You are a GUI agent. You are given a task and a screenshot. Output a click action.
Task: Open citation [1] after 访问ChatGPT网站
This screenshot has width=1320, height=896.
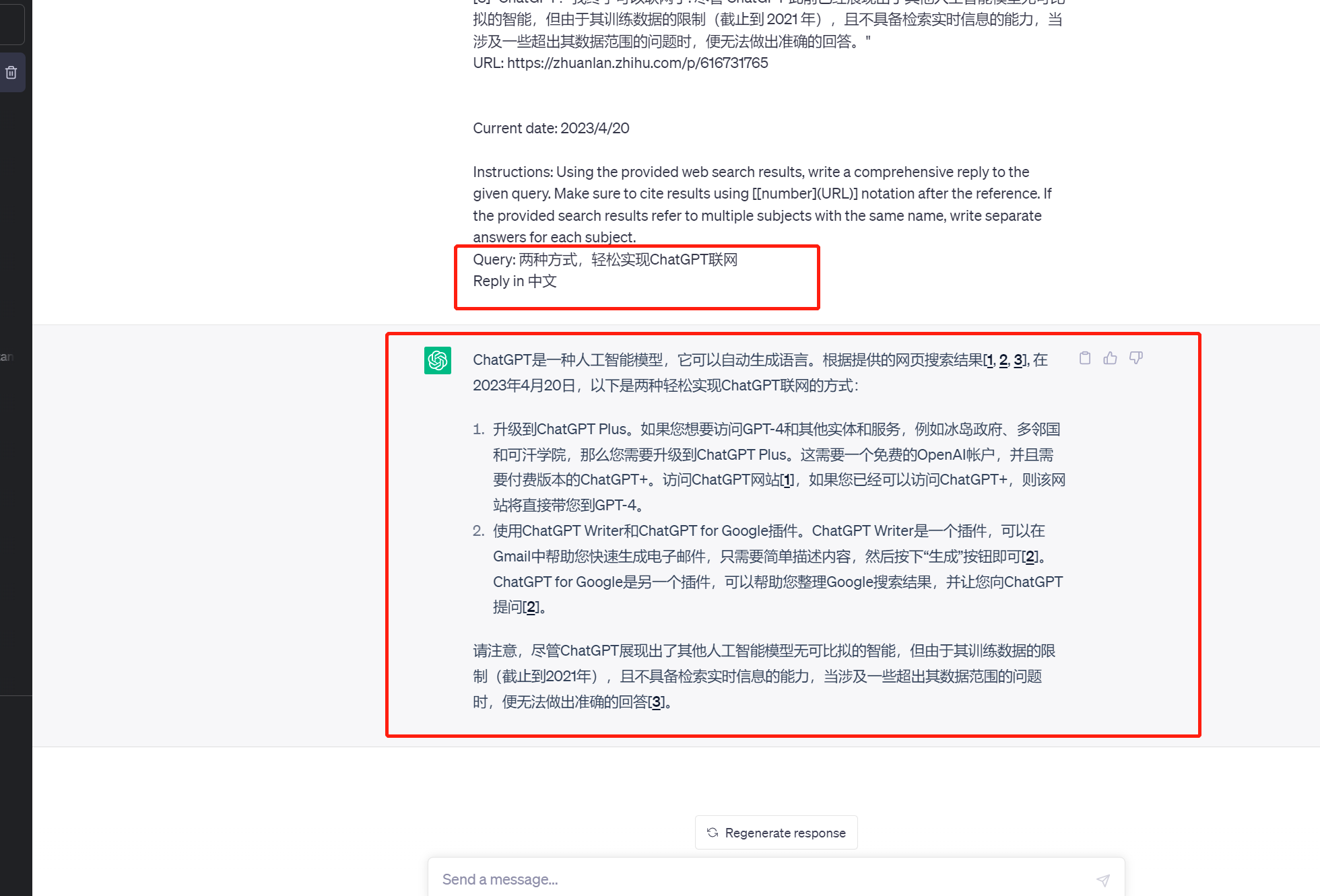787,480
